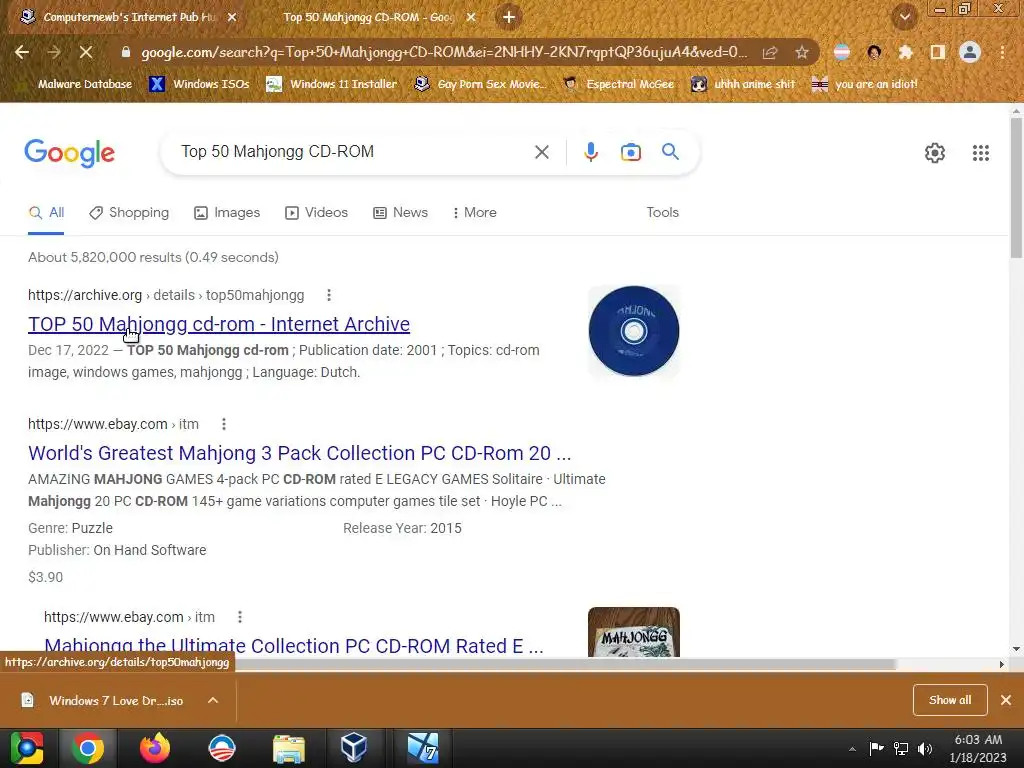Open the Tools search options

[x=662, y=213]
